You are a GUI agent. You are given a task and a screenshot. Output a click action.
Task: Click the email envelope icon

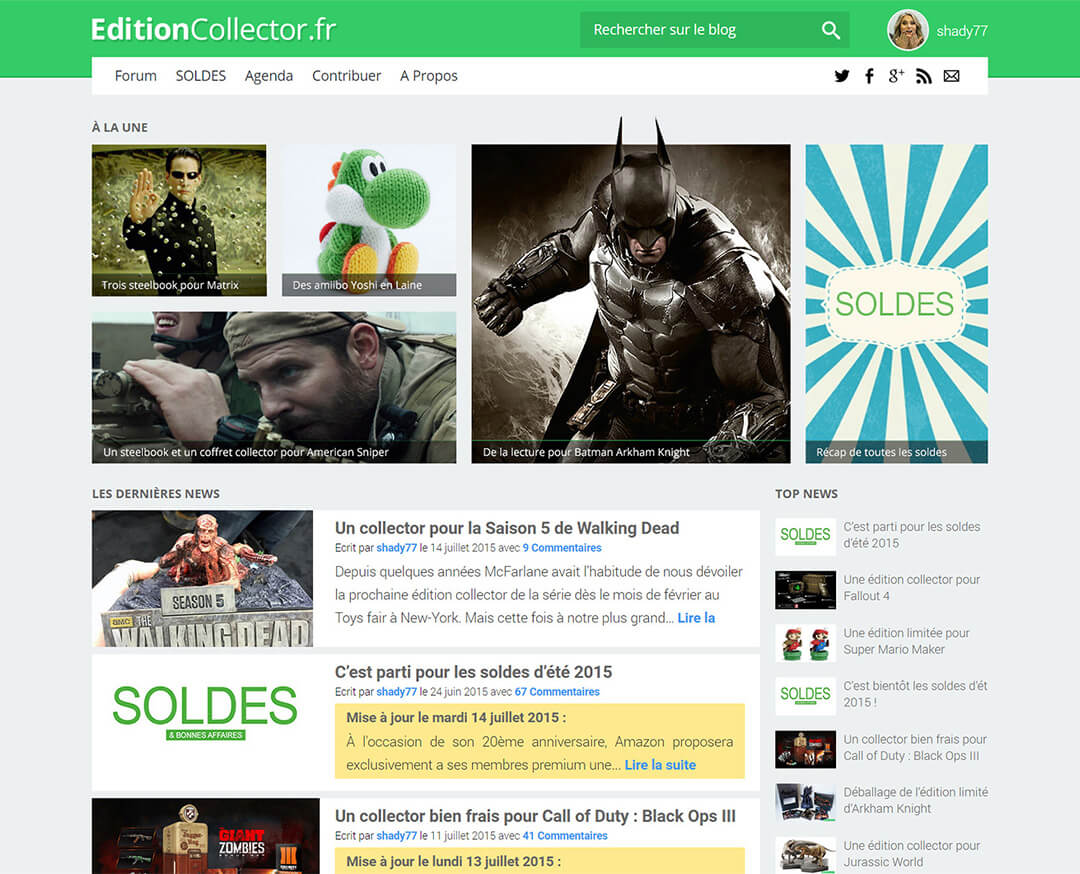(951, 76)
